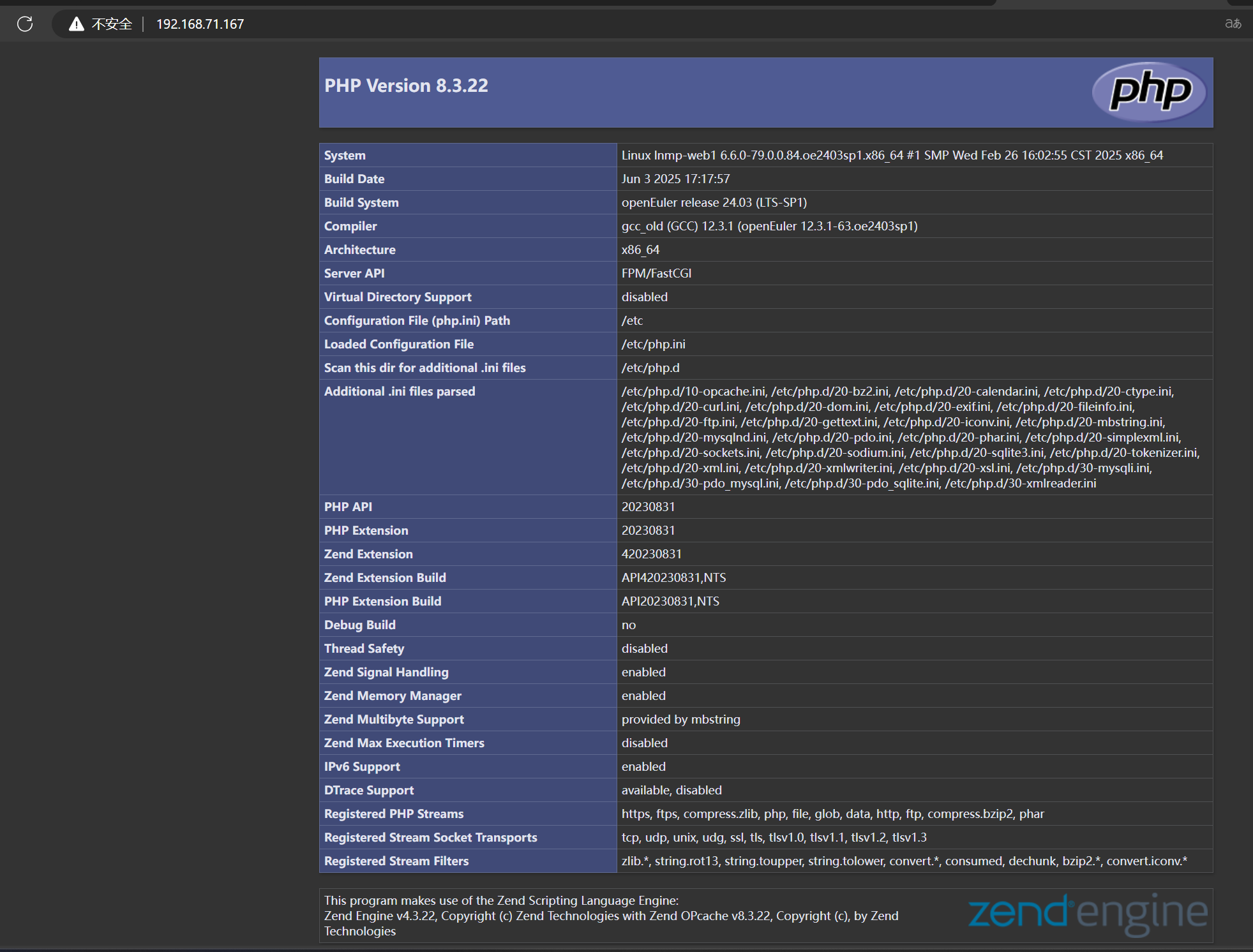The width and height of the screenshot is (1253, 952).
Task: Select the 'available, disabled' value
Action: [672, 790]
